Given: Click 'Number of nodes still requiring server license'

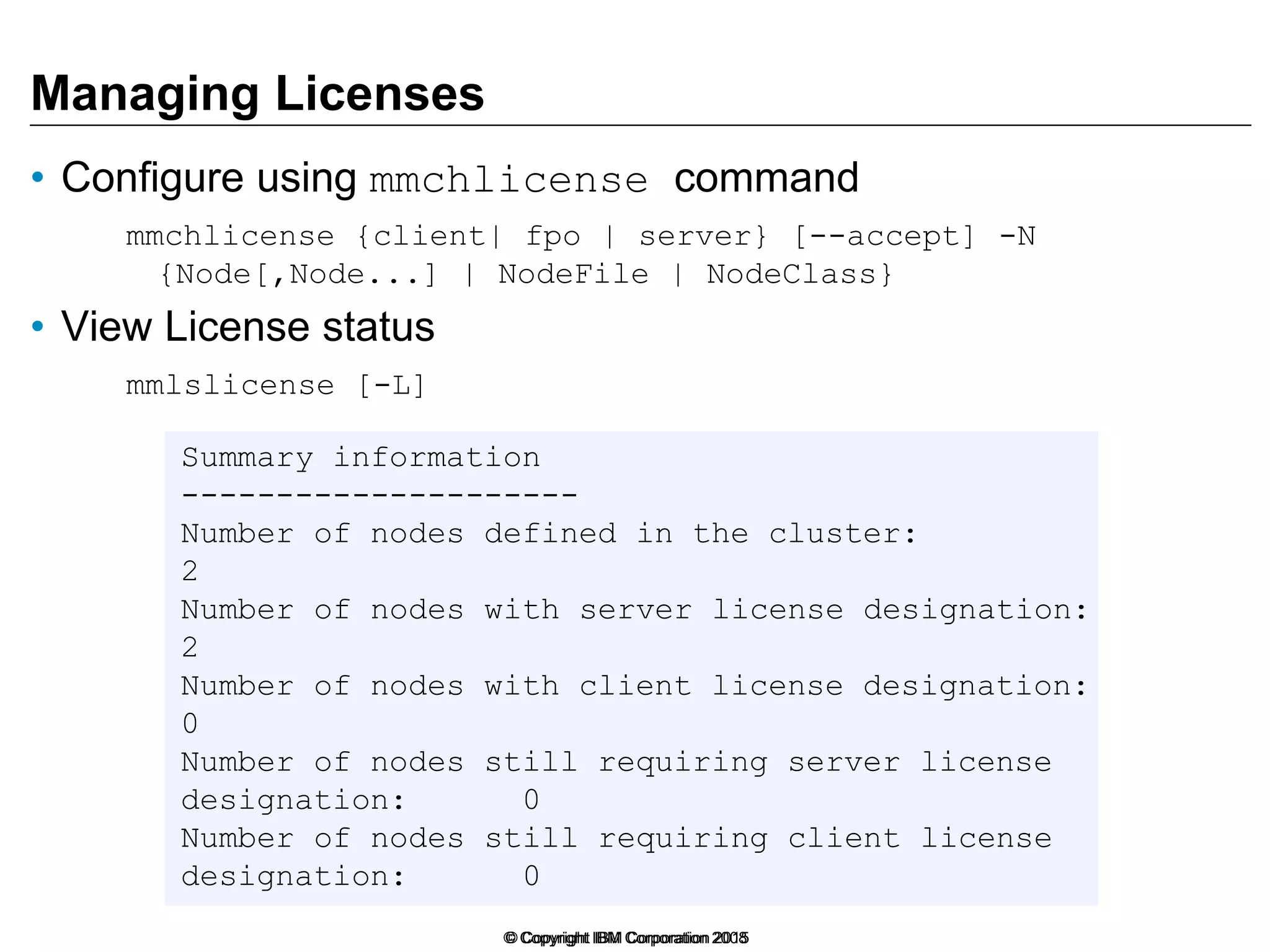Looking at the screenshot, I should click(616, 763).
